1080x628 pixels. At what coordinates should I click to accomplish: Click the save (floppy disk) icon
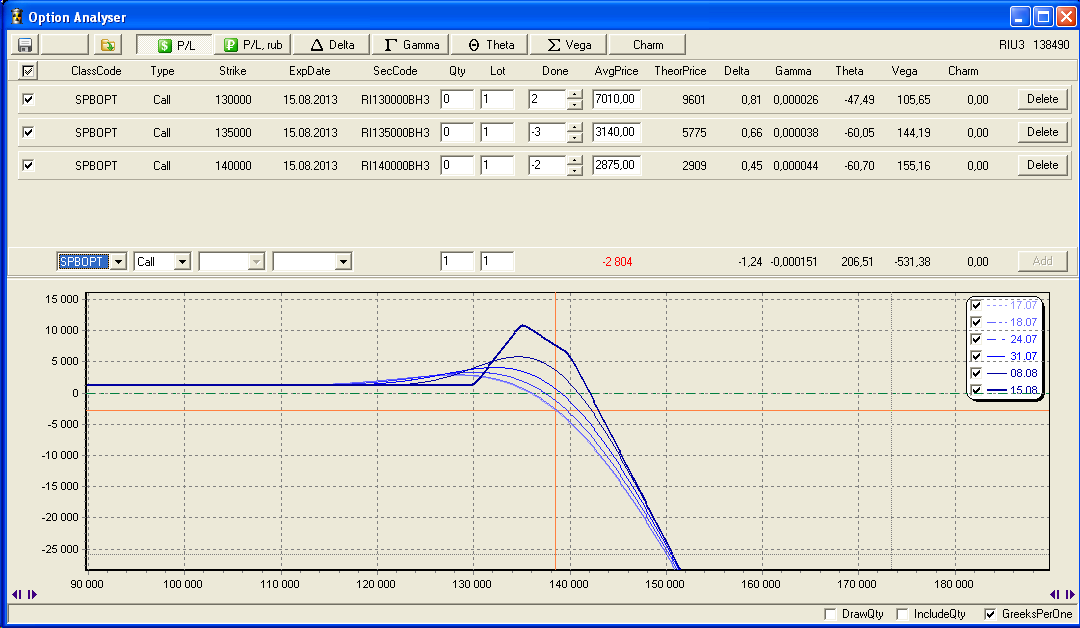pyautogui.click(x=25, y=45)
